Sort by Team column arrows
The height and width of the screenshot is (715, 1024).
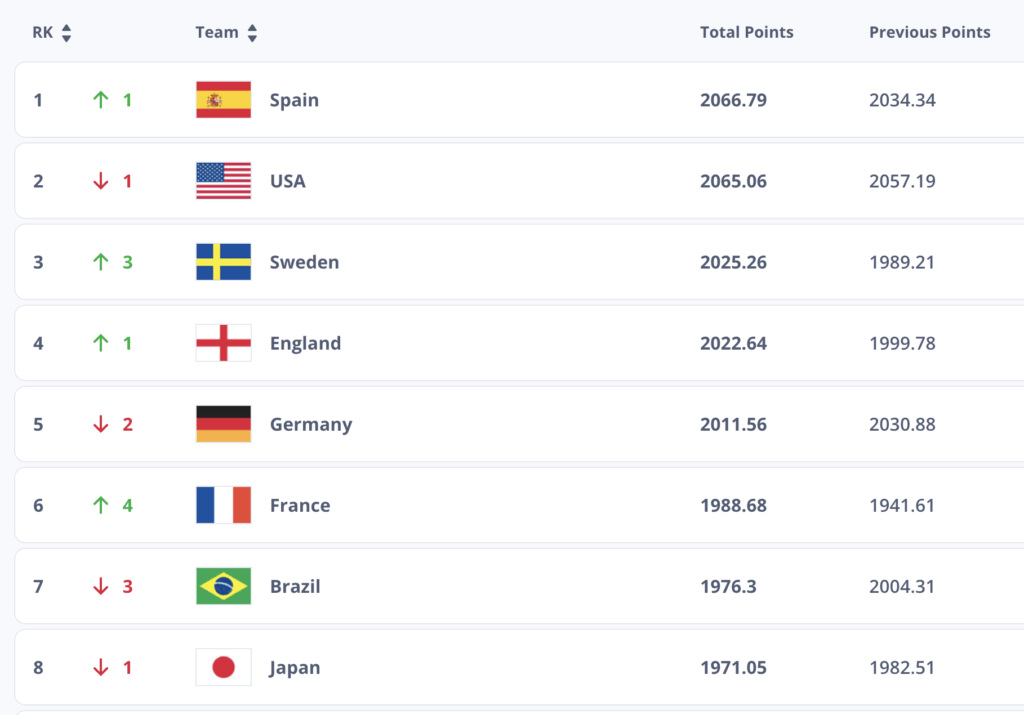click(x=252, y=33)
